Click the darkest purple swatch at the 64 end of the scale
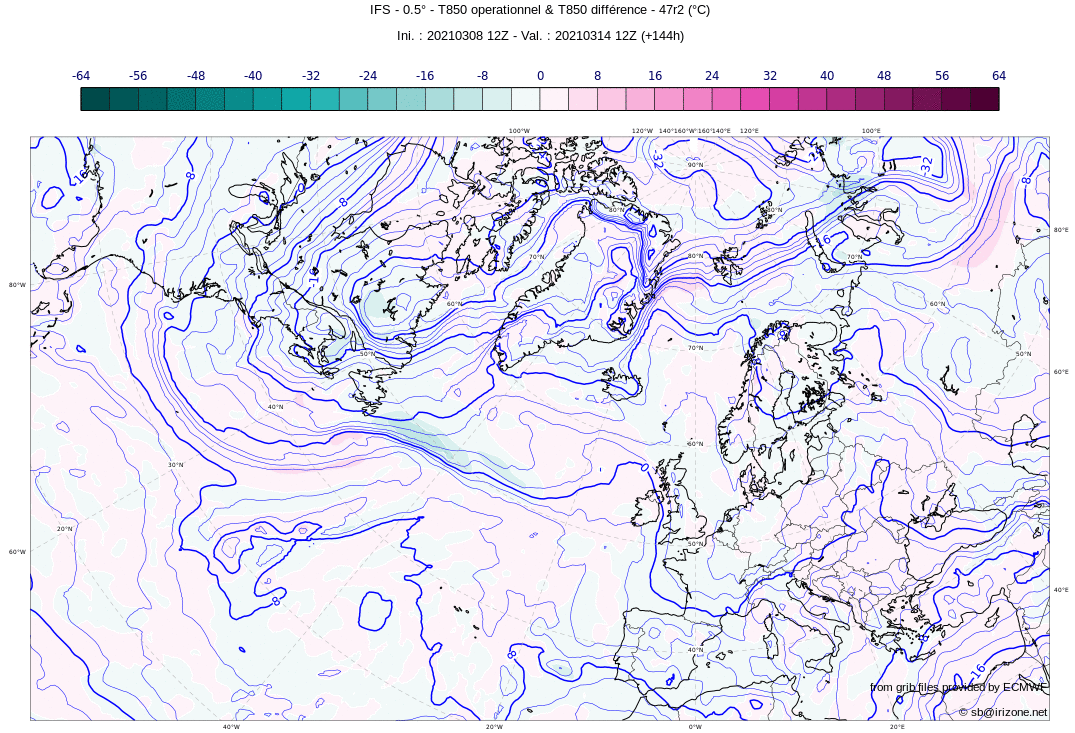This screenshot has width=1075, height=733. 985,99
